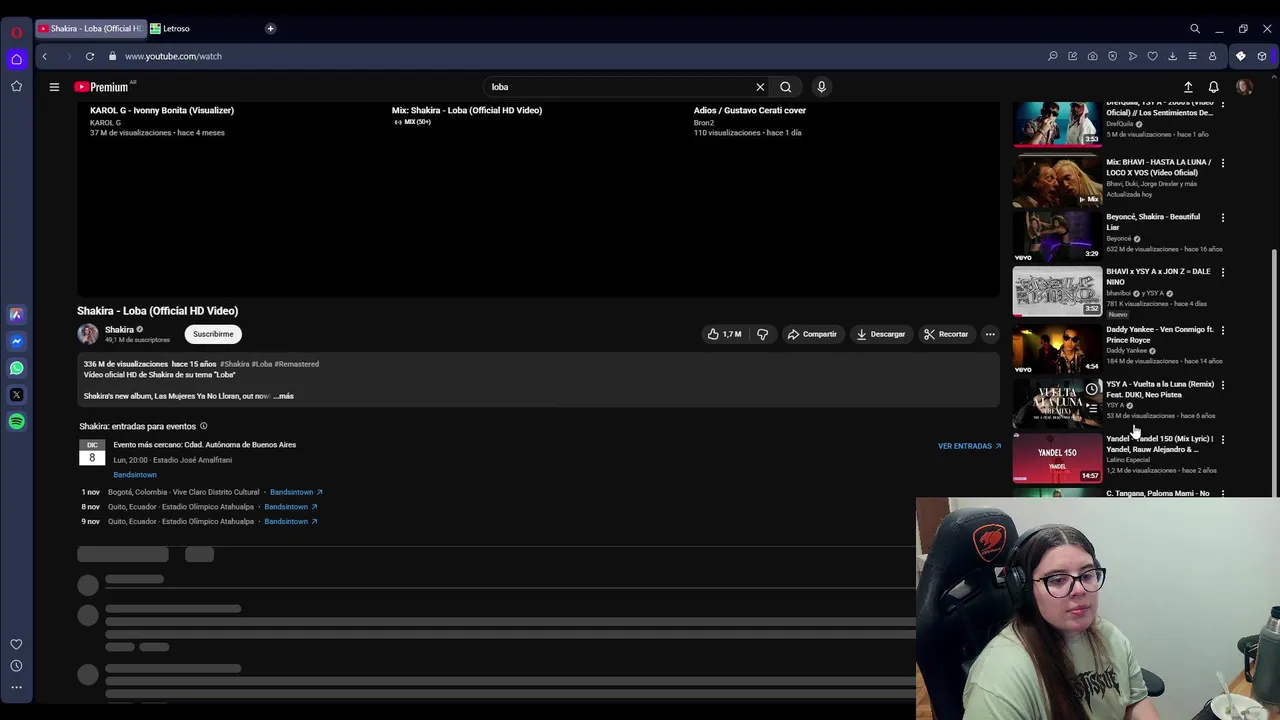Open a new browser tab with plus
The height and width of the screenshot is (720, 1280).
coord(270,28)
